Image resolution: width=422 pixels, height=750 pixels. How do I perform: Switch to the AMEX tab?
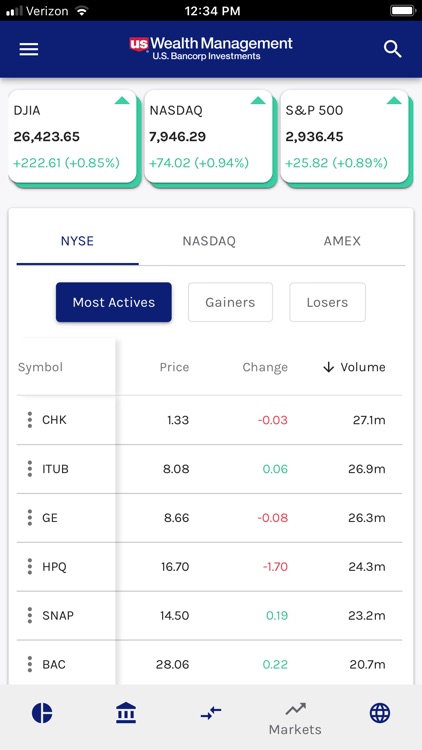342,241
